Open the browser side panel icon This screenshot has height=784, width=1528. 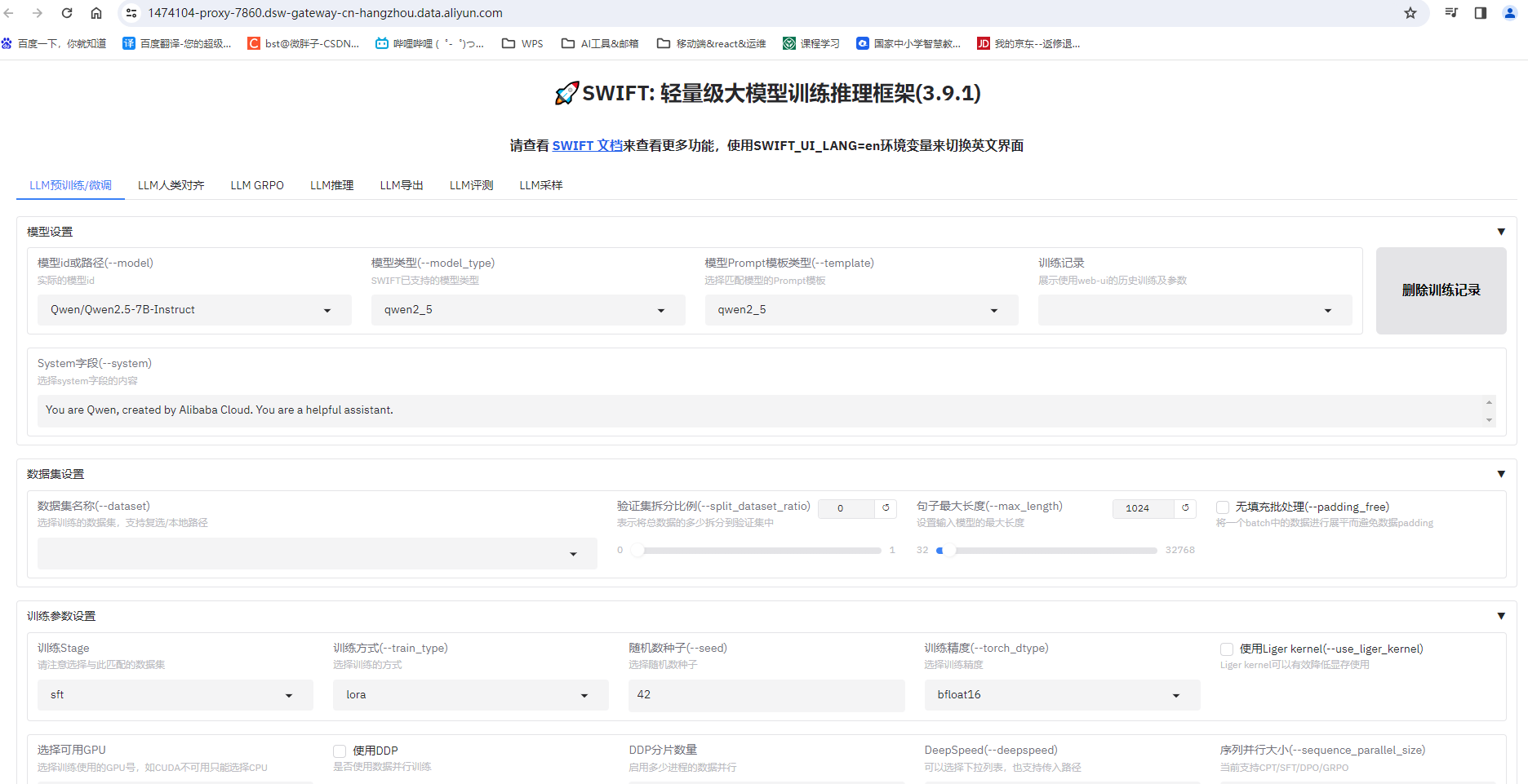tap(1479, 13)
